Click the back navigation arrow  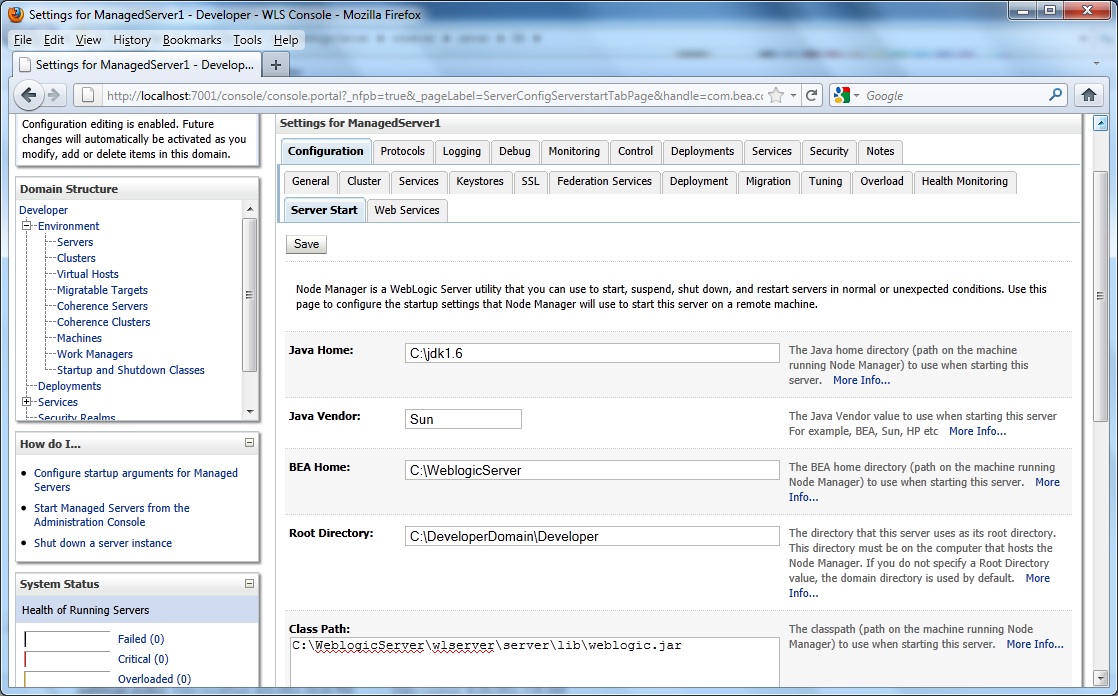(x=29, y=95)
